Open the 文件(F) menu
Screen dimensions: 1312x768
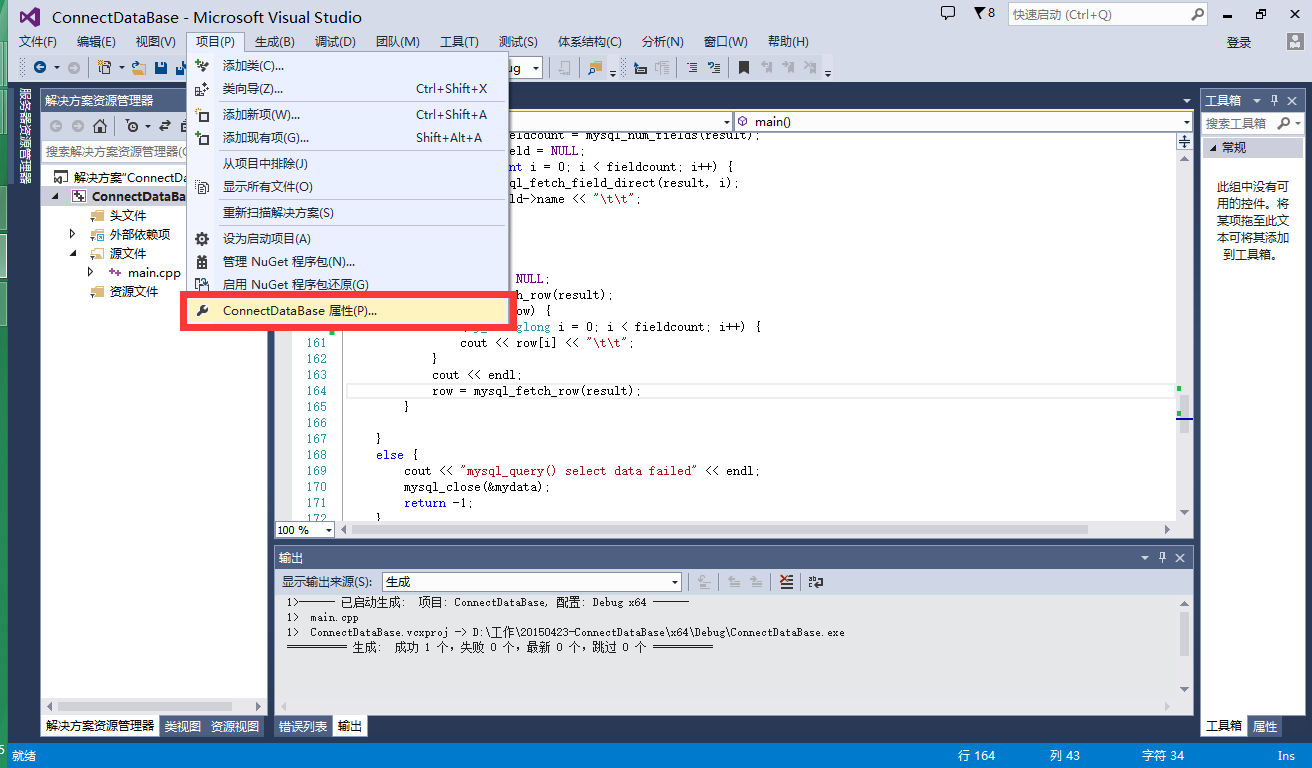[38, 42]
